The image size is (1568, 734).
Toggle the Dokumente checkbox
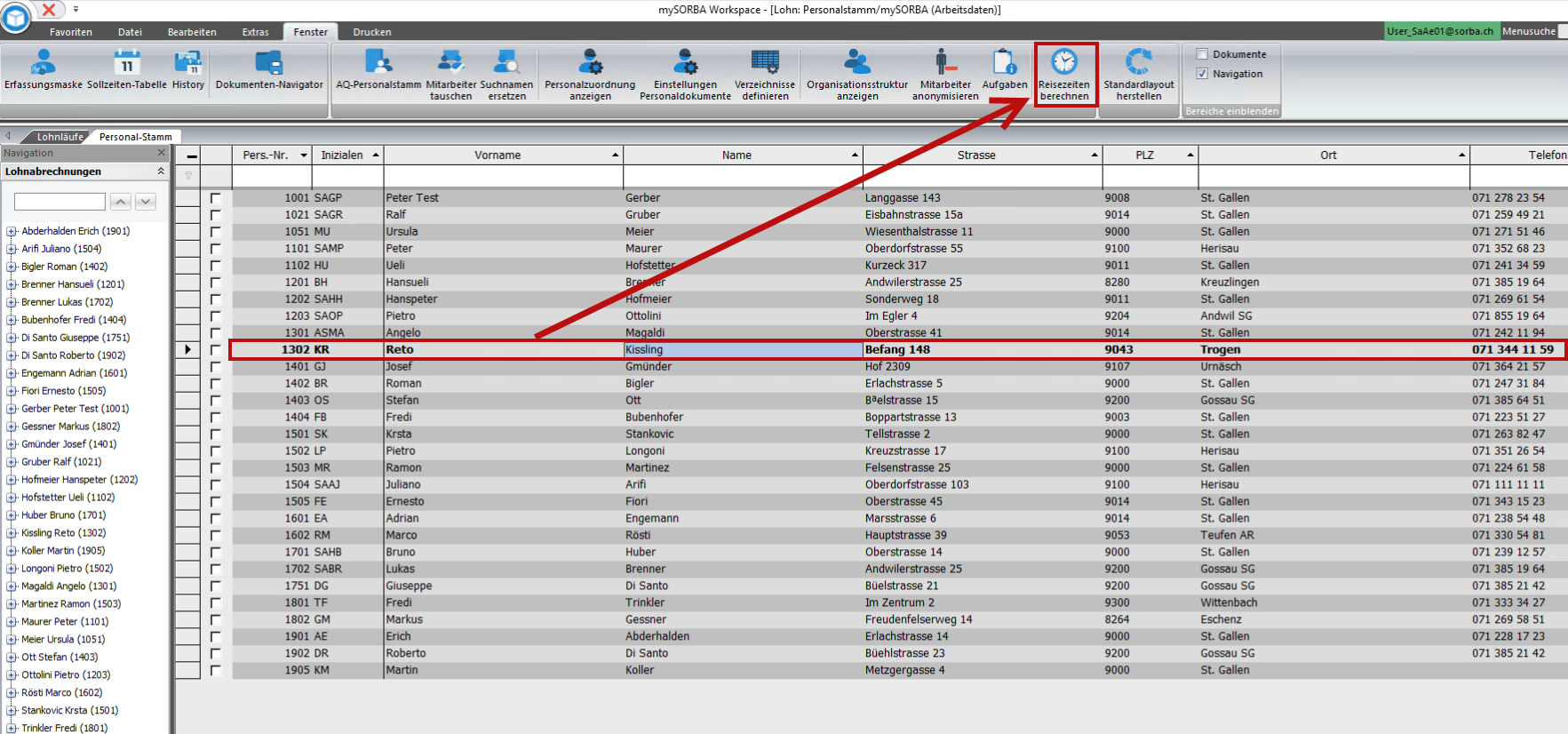(1202, 54)
